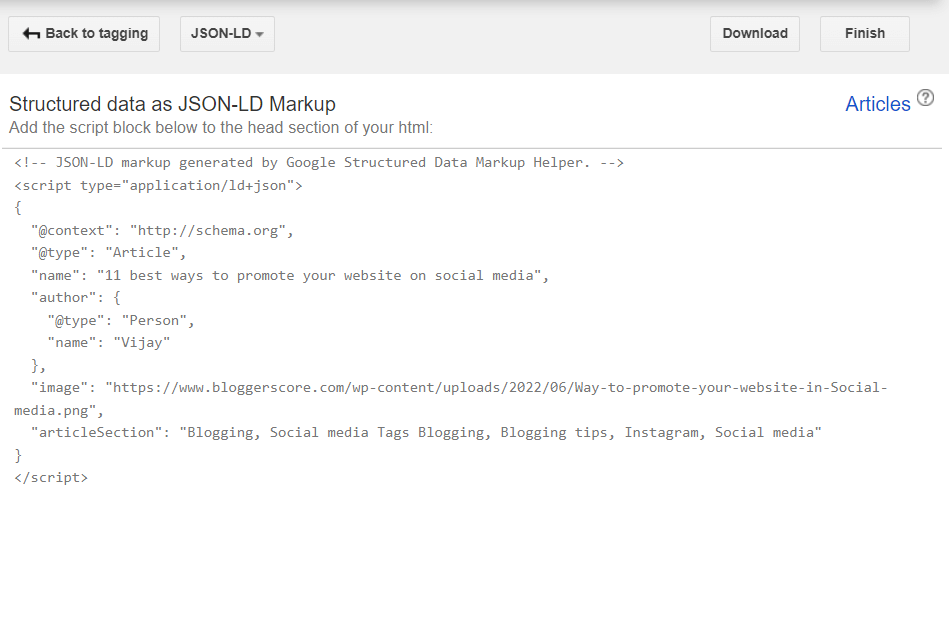Click the help question mark icon
Image resolution: width=949 pixels, height=640 pixels.
925,97
